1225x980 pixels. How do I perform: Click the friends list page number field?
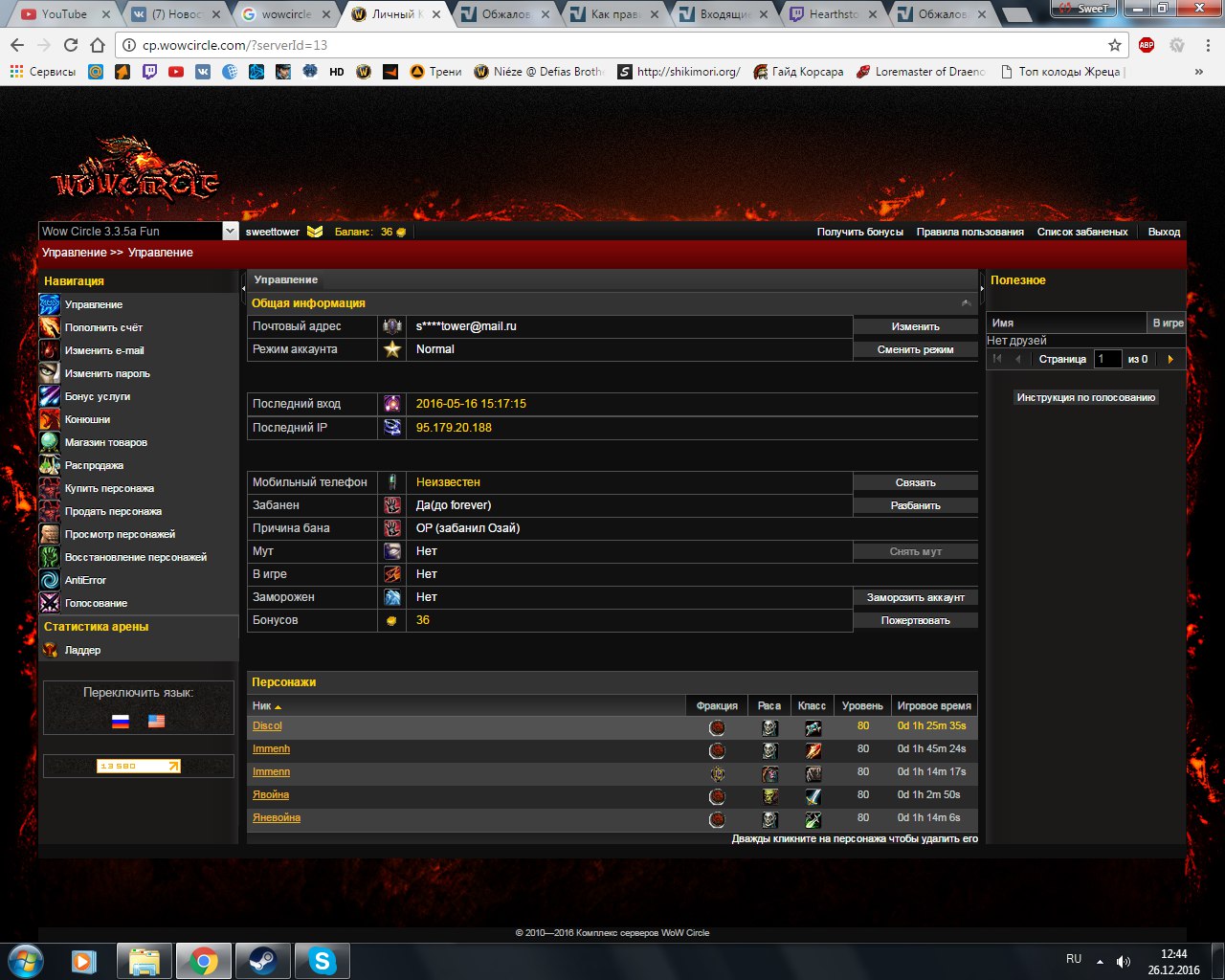tap(1107, 359)
